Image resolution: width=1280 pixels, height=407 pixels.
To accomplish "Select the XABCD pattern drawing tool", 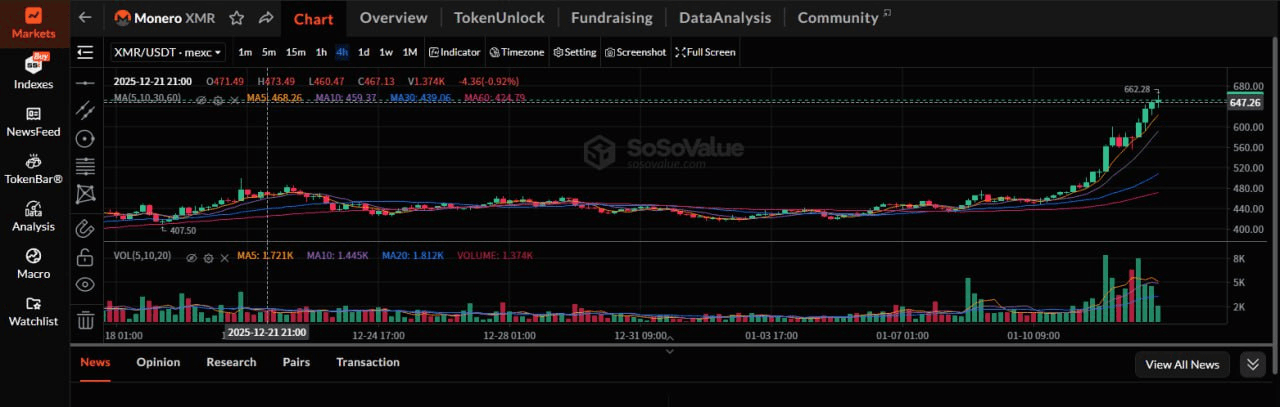I will click(85, 193).
